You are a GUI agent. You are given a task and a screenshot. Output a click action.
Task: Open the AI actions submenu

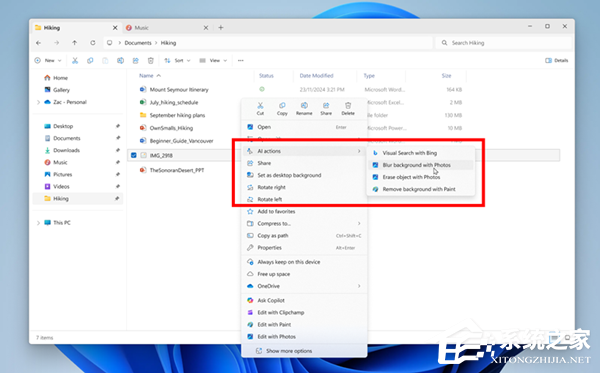coord(304,151)
